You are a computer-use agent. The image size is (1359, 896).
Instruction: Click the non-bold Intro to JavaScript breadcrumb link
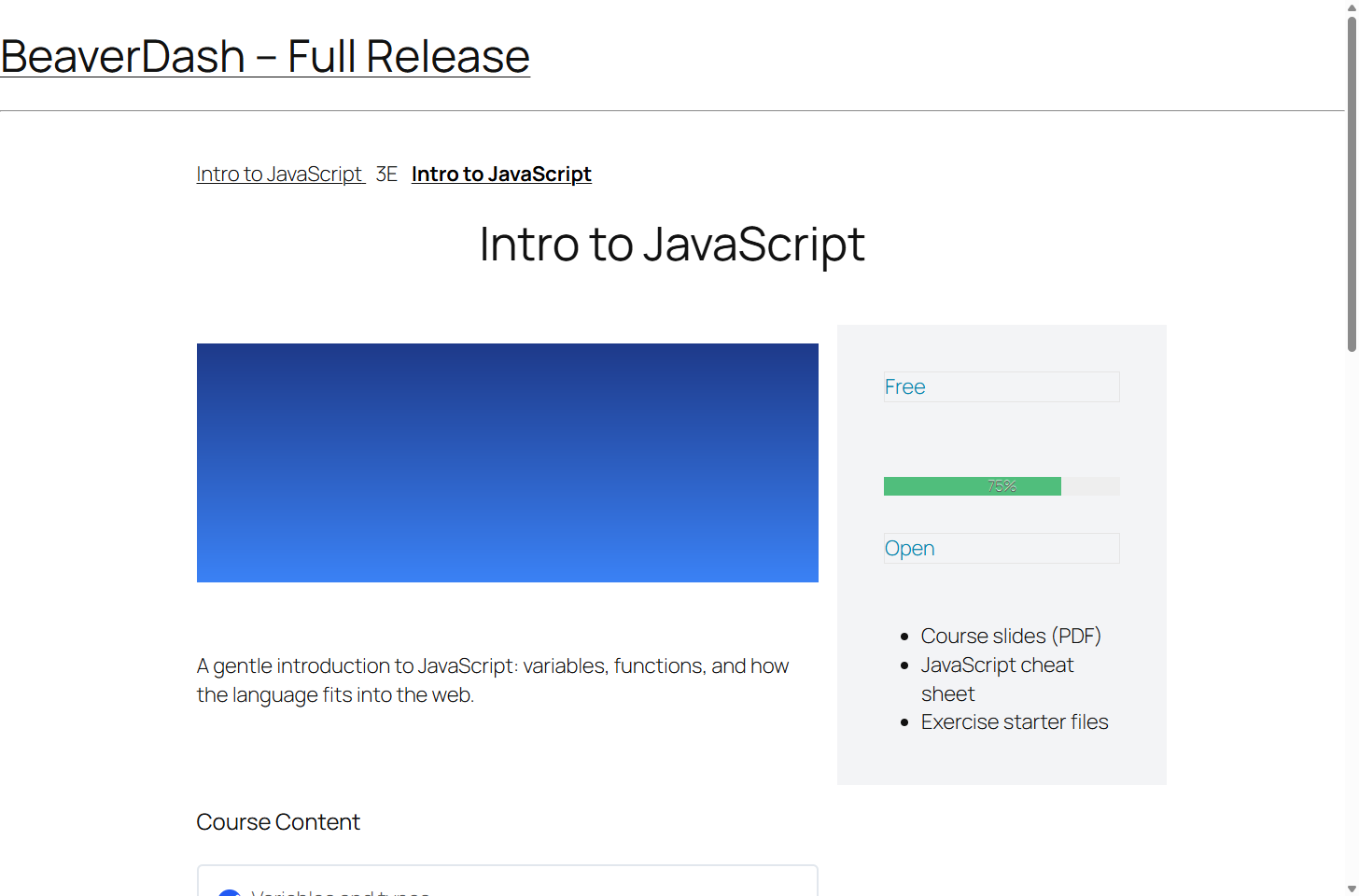pyautogui.click(x=280, y=175)
